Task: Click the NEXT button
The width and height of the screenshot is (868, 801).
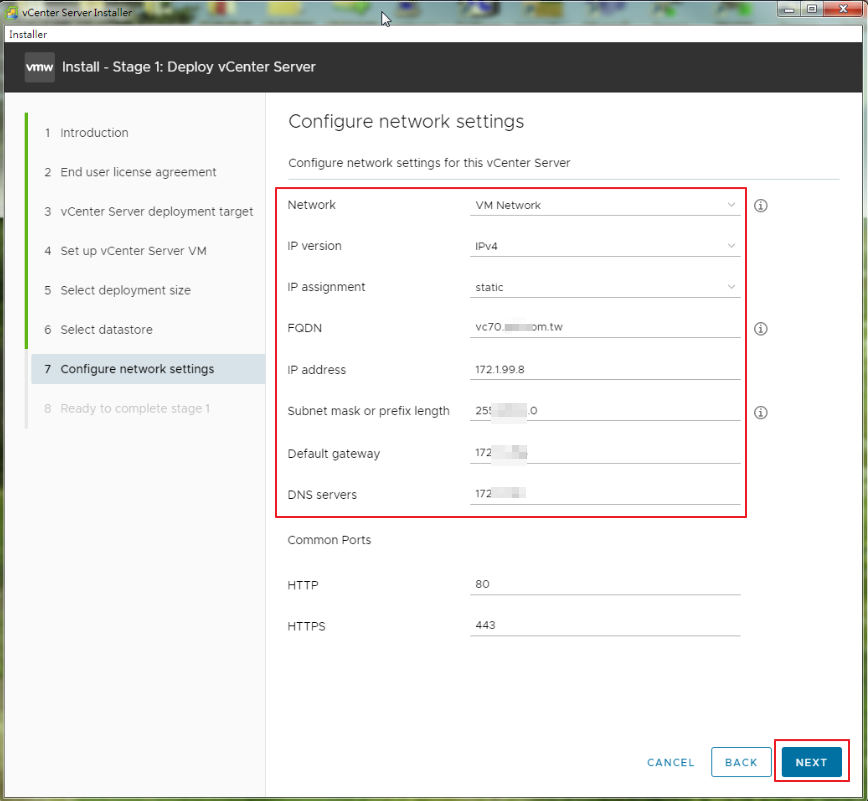Action: (812, 762)
